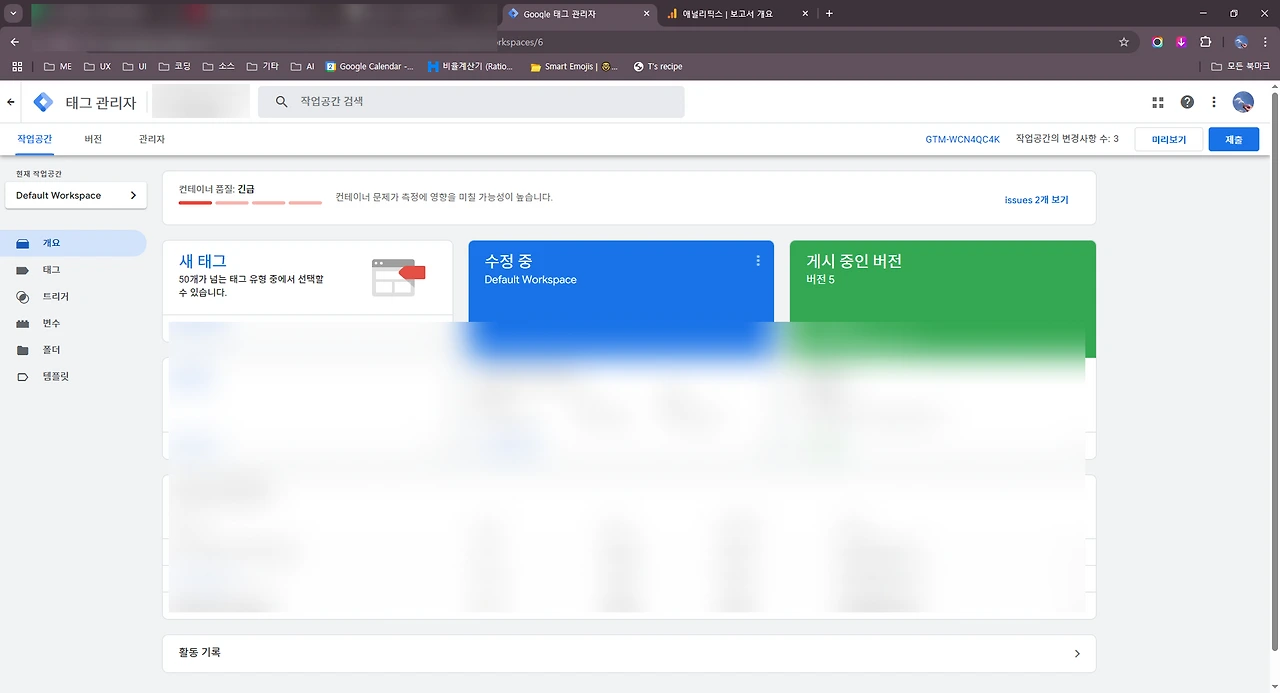1280x693 pixels.
Task: Click the help question mark icon
Action: pyautogui.click(x=1186, y=101)
